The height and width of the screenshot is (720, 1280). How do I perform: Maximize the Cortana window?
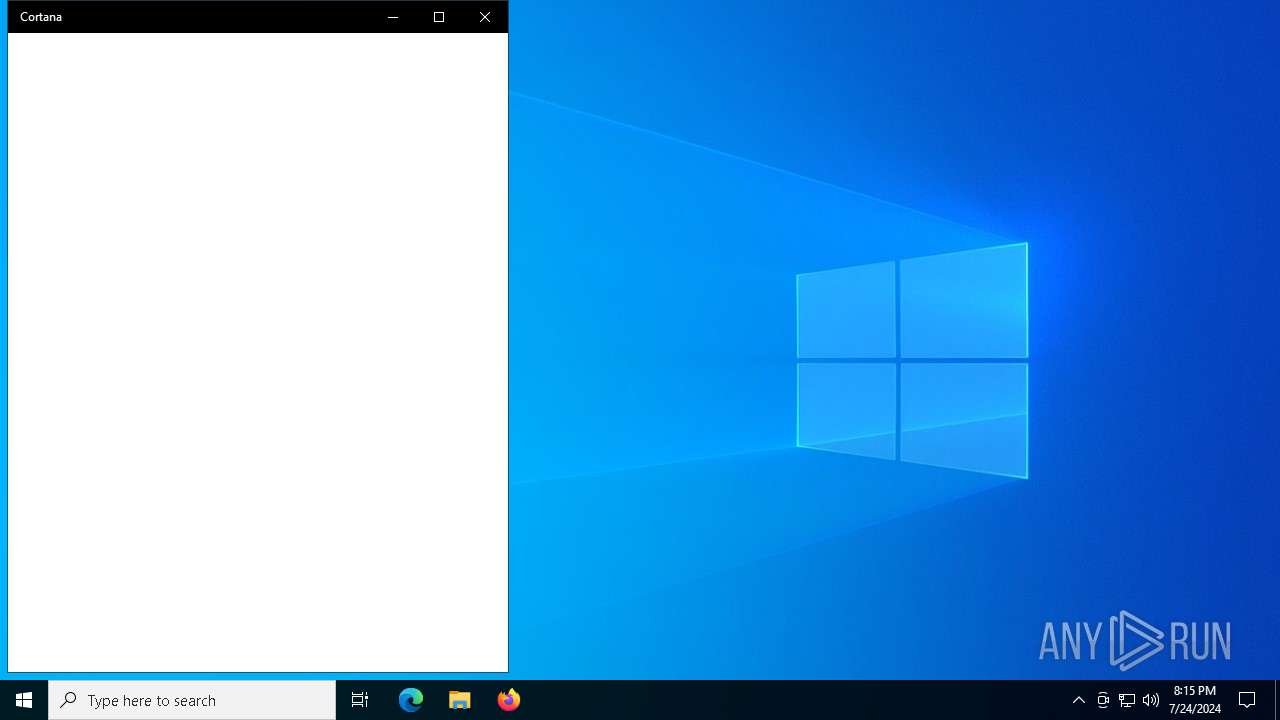[x=438, y=17]
